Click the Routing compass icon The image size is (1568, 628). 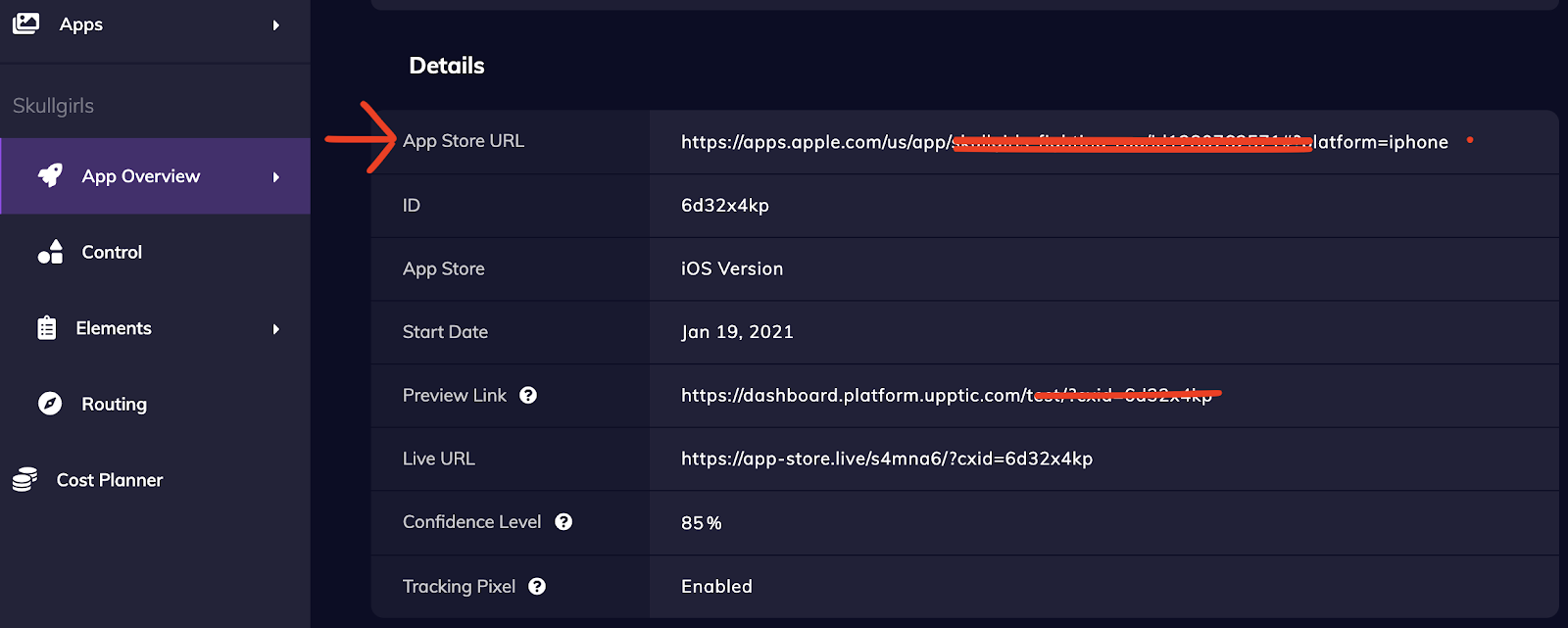tap(50, 404)
